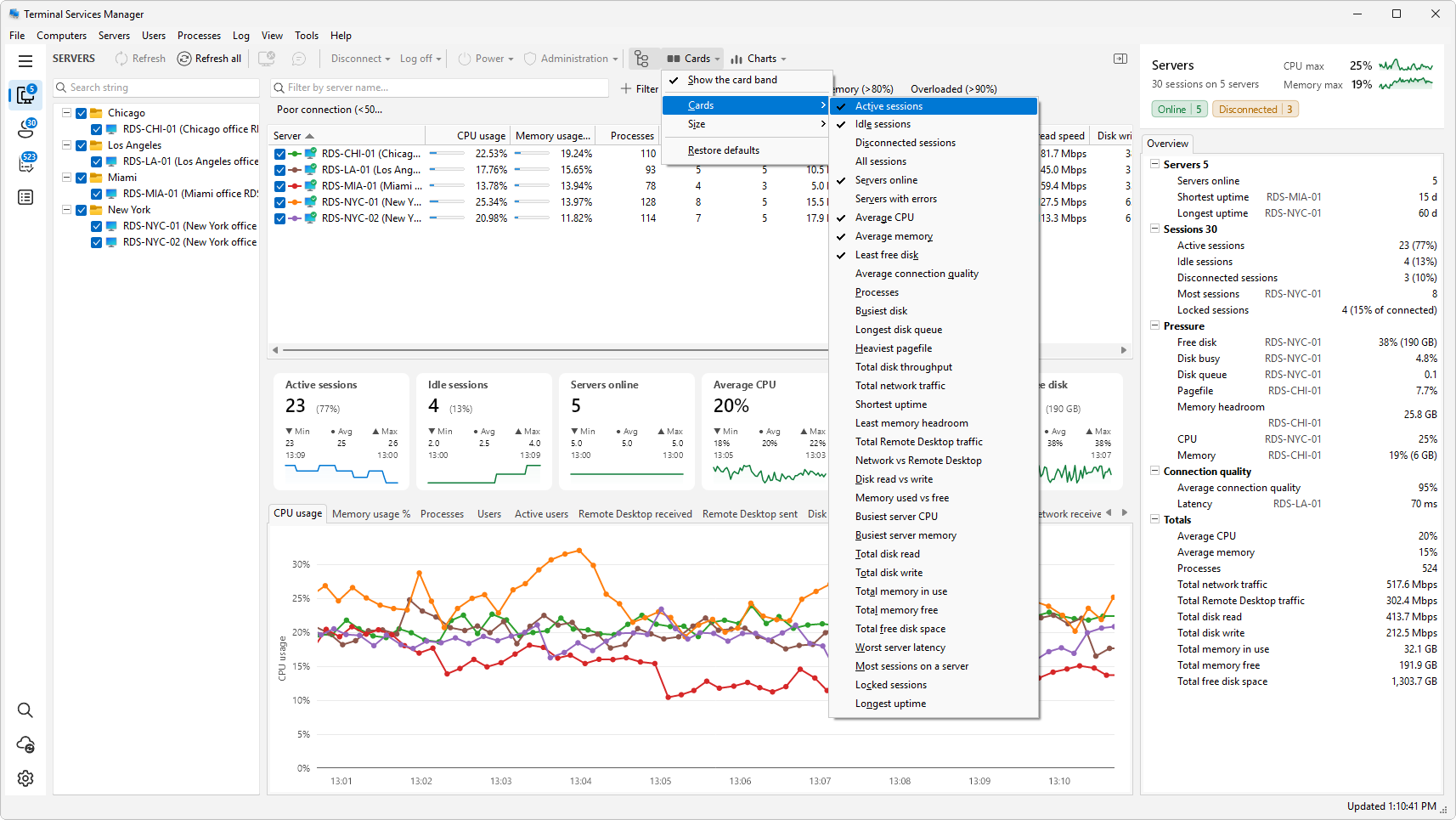The image size is (1456, 820).
Task: Click the plus Filter button
Action: [x=640, y=88]
